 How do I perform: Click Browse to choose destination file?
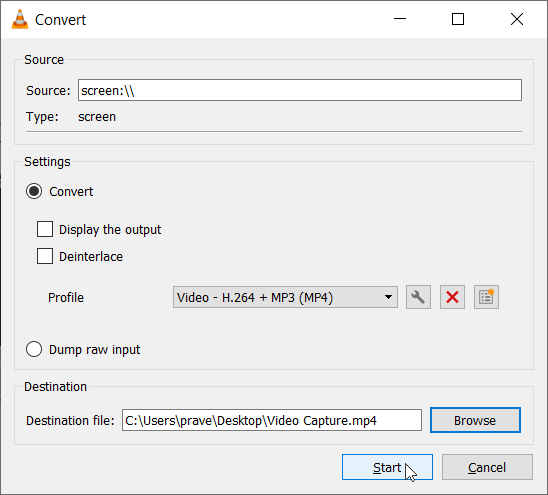(475, 420)
